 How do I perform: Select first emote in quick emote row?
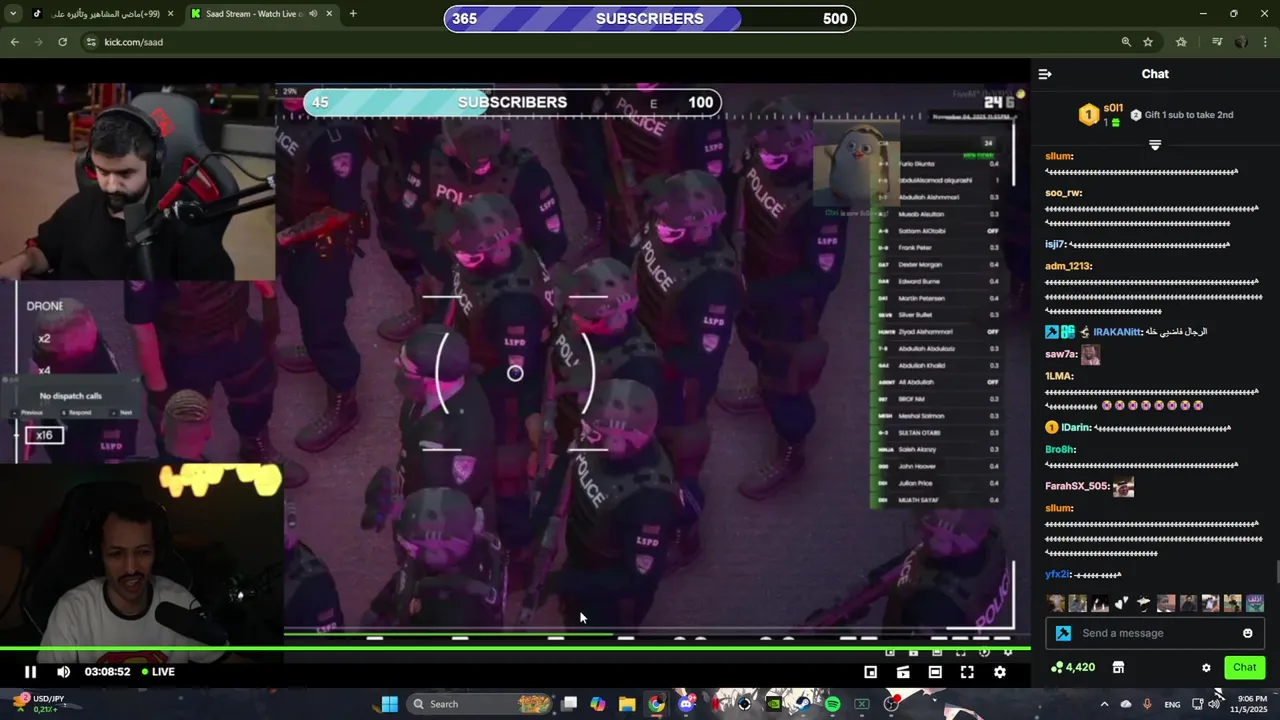point(1055,603)
